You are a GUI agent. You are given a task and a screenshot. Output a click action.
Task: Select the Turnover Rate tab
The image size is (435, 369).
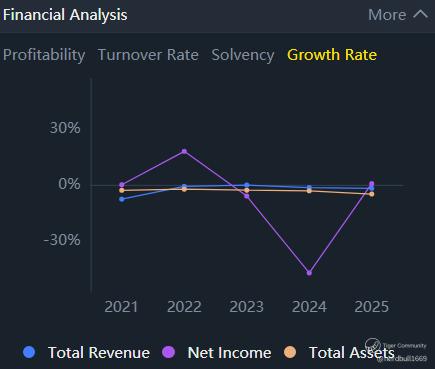148,55
